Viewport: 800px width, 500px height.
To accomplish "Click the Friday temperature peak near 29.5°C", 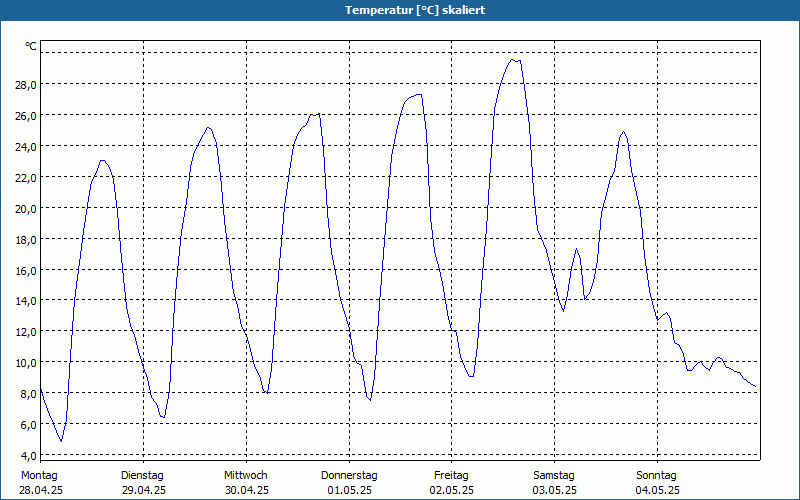I will pyautogui.click(x=513, y=60).
